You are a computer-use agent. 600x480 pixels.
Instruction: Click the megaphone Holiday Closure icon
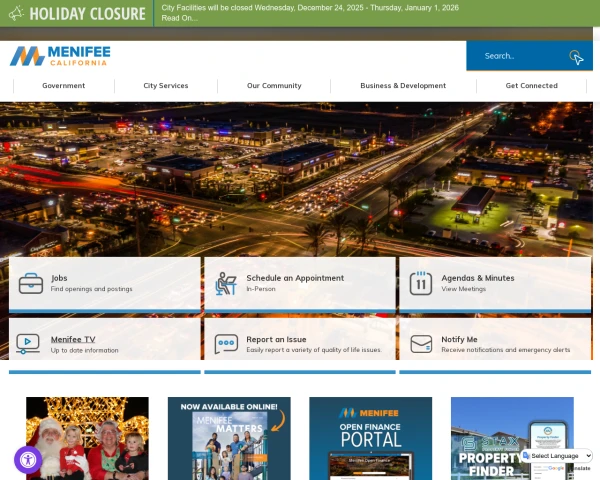(x=16, y=14)
